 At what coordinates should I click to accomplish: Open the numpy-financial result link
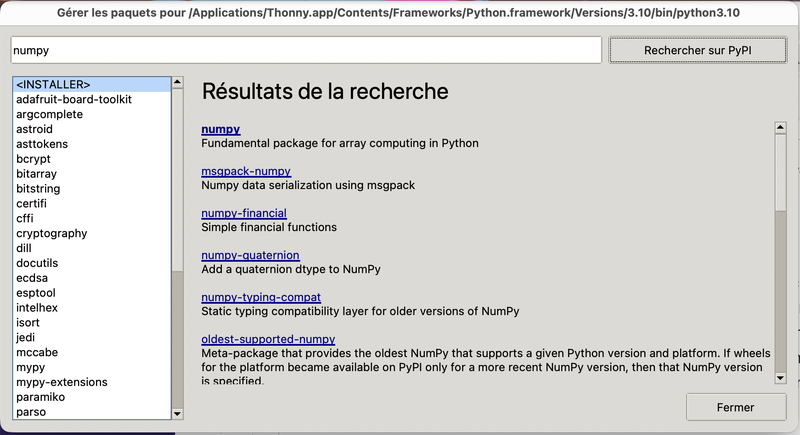pos(244,213)
